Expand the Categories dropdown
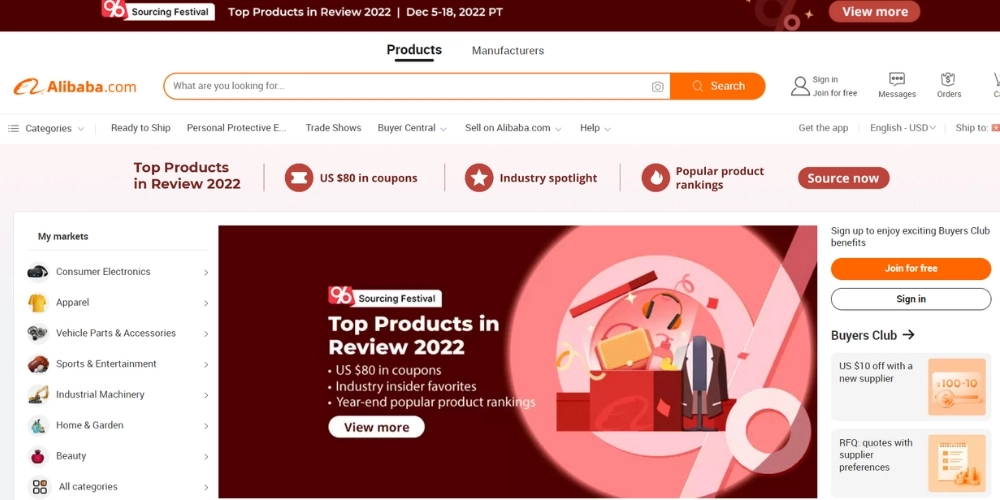 pyautogui.click(x=46, y=128)
